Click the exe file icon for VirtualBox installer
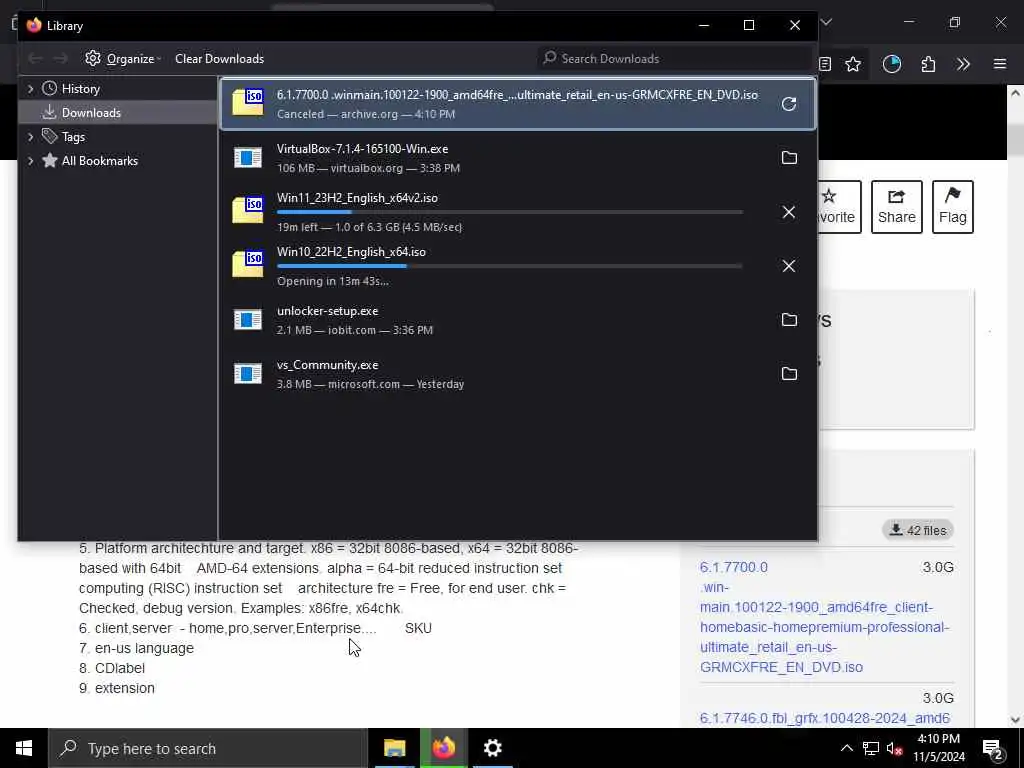The height and width of the screenshot is (768, 1024). 248,157
